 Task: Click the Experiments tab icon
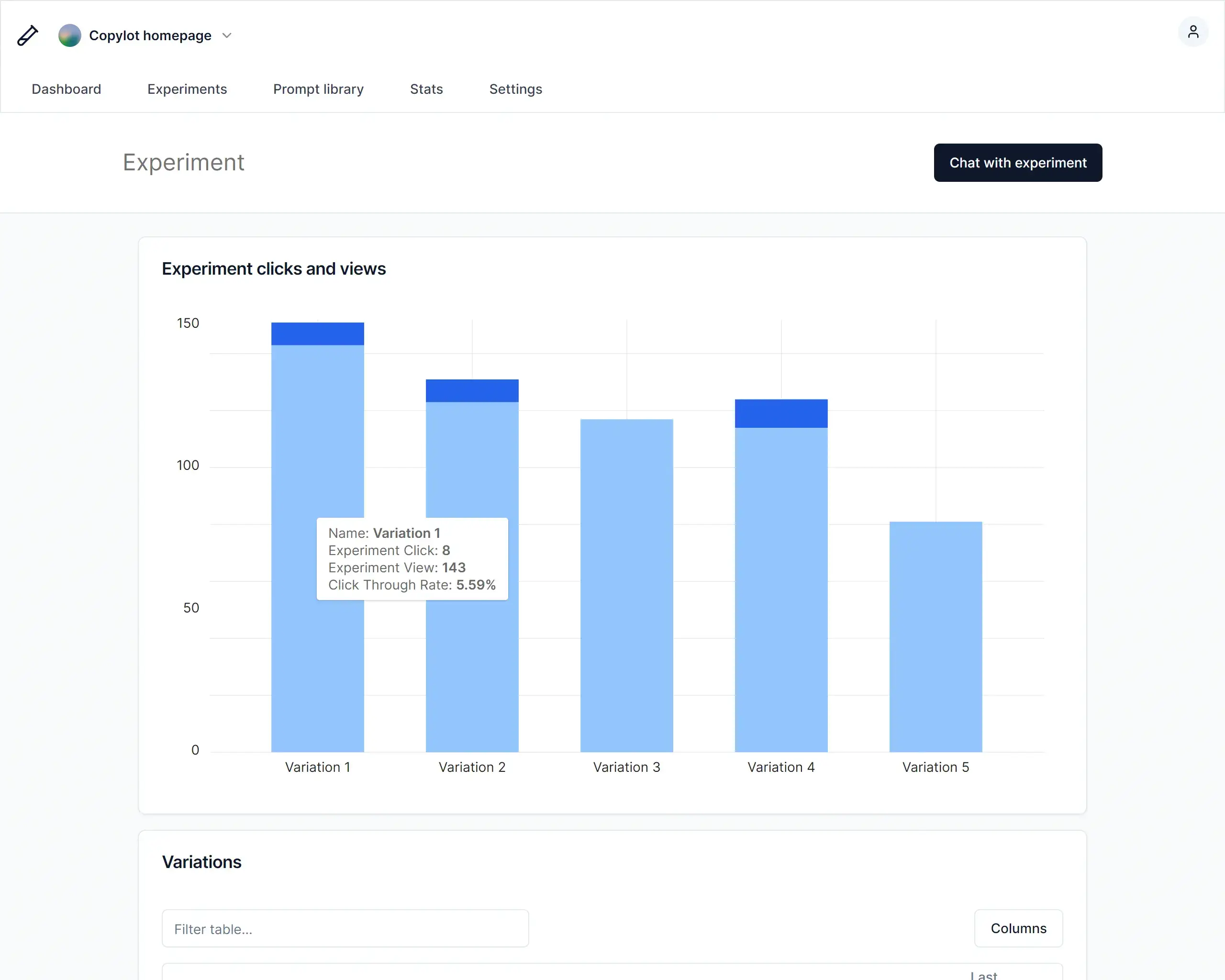[x=187, y=89]
